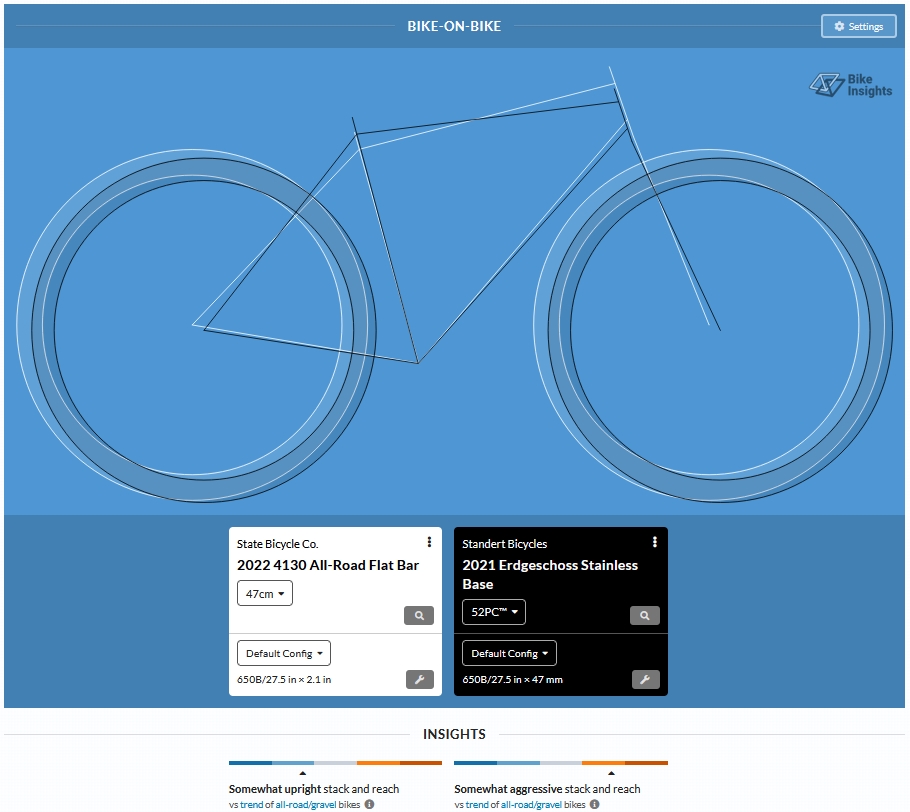Click the search icon on the State 4130 card
The height and width of the screenshot is (812, 910).
click(x=419, y=615)
